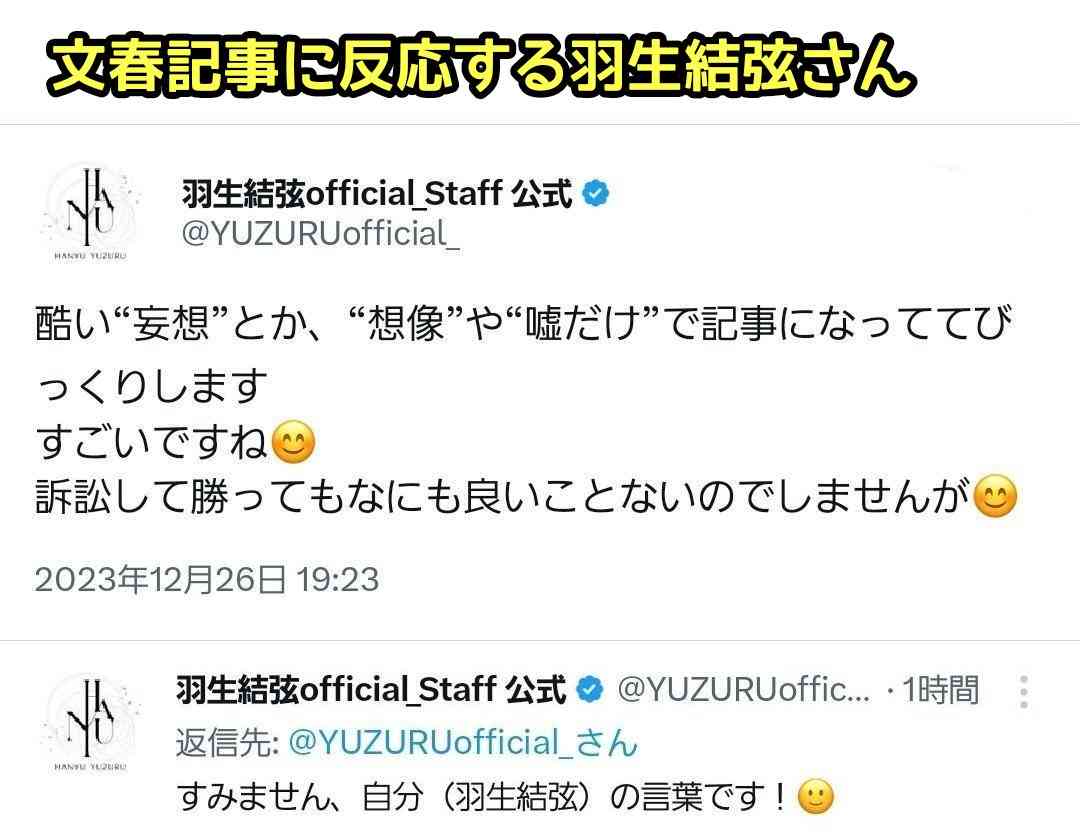The height and width of the screenshot is (832, 1080).
Task: Click the truncated @YUZURUoffic... handle in reply
Action: pyautogui.click(x=744, y=689)
